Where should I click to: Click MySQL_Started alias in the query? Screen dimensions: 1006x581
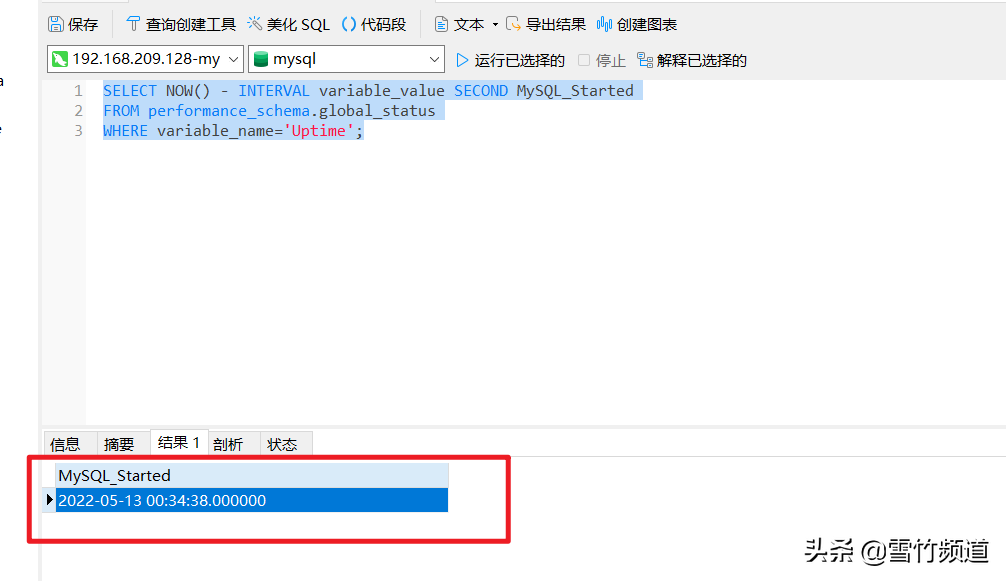pyautogui.click(x=575, y=90)
